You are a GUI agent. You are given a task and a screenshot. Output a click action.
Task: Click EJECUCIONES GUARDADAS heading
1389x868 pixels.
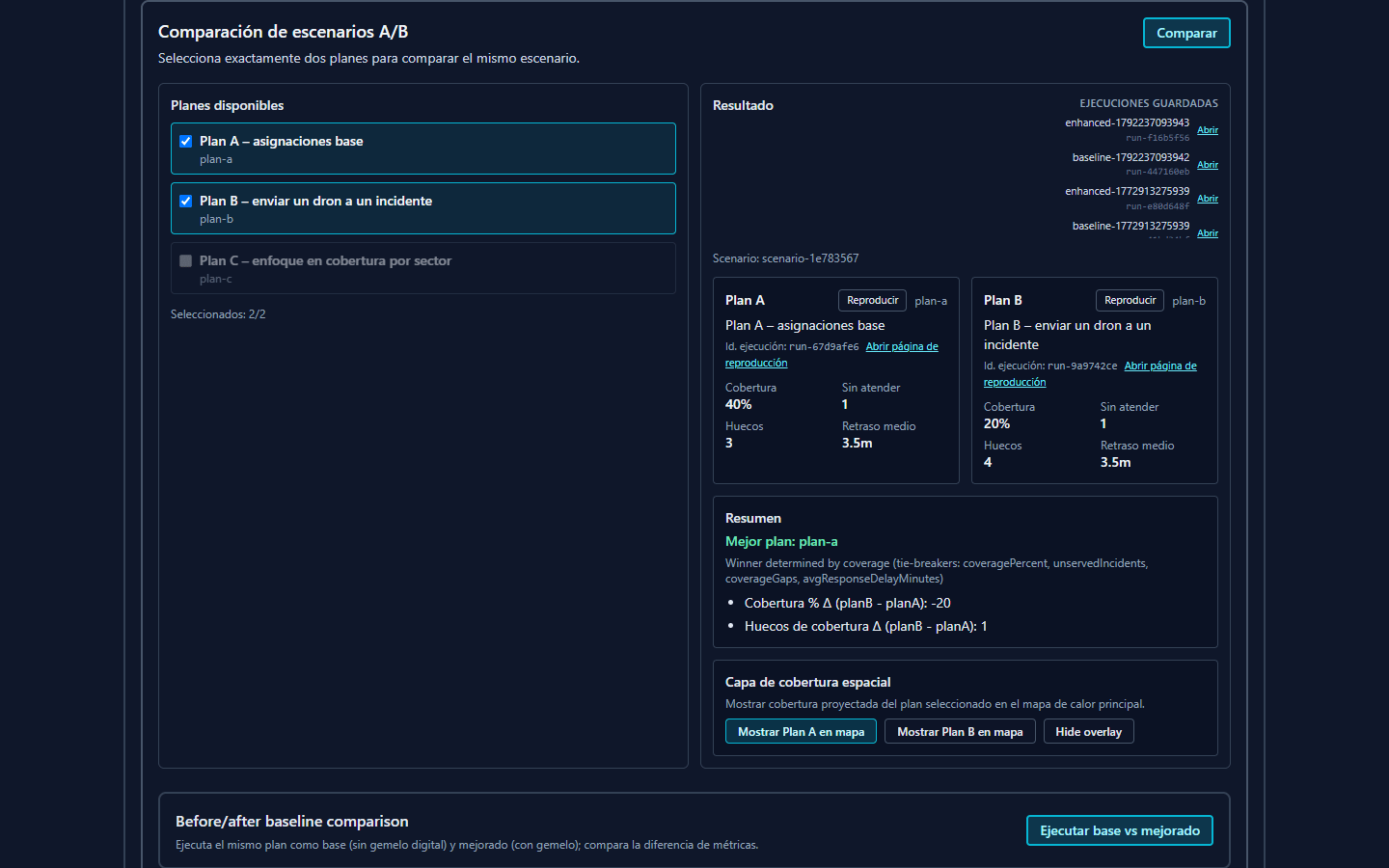(x=1149, y=103)
